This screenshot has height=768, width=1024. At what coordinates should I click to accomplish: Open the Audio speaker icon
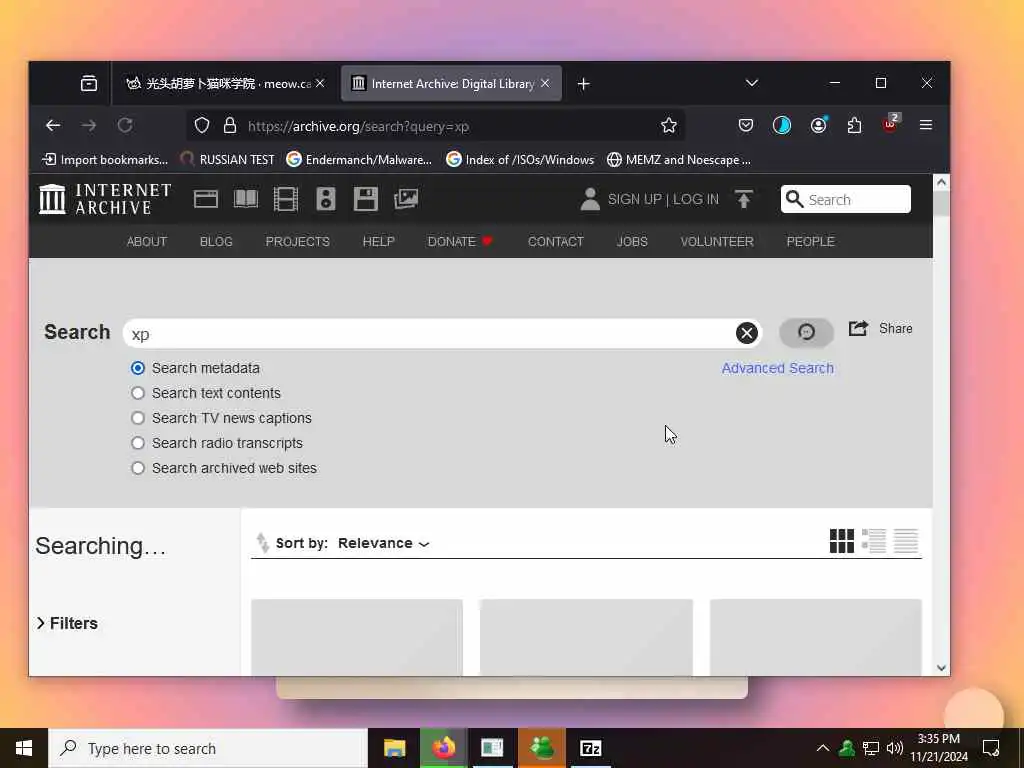click(x=326, y=199)
